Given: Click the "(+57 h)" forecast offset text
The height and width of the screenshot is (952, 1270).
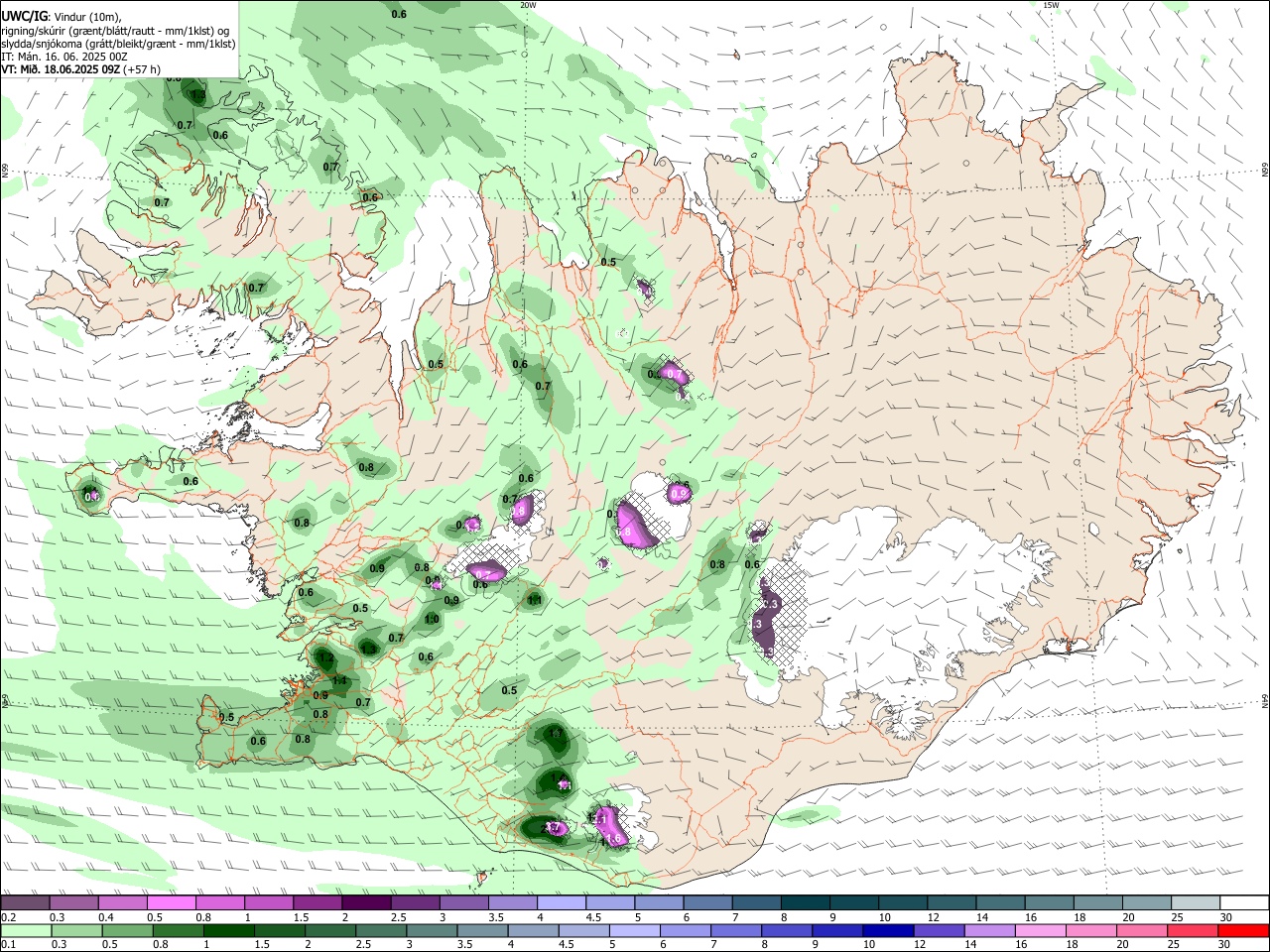Looking at the screenshot, I should [142, 69].
